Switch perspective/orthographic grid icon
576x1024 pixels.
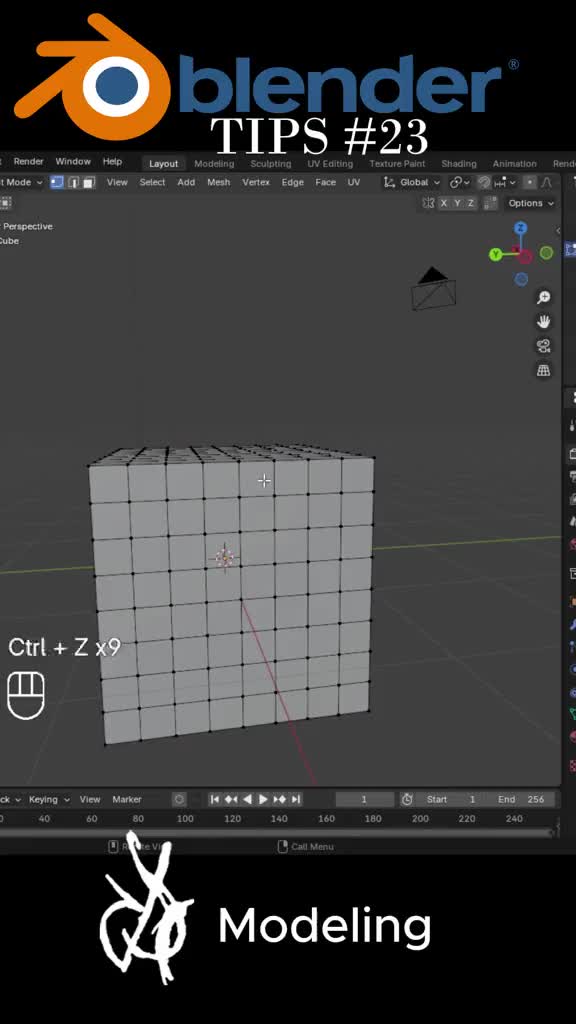543,370
